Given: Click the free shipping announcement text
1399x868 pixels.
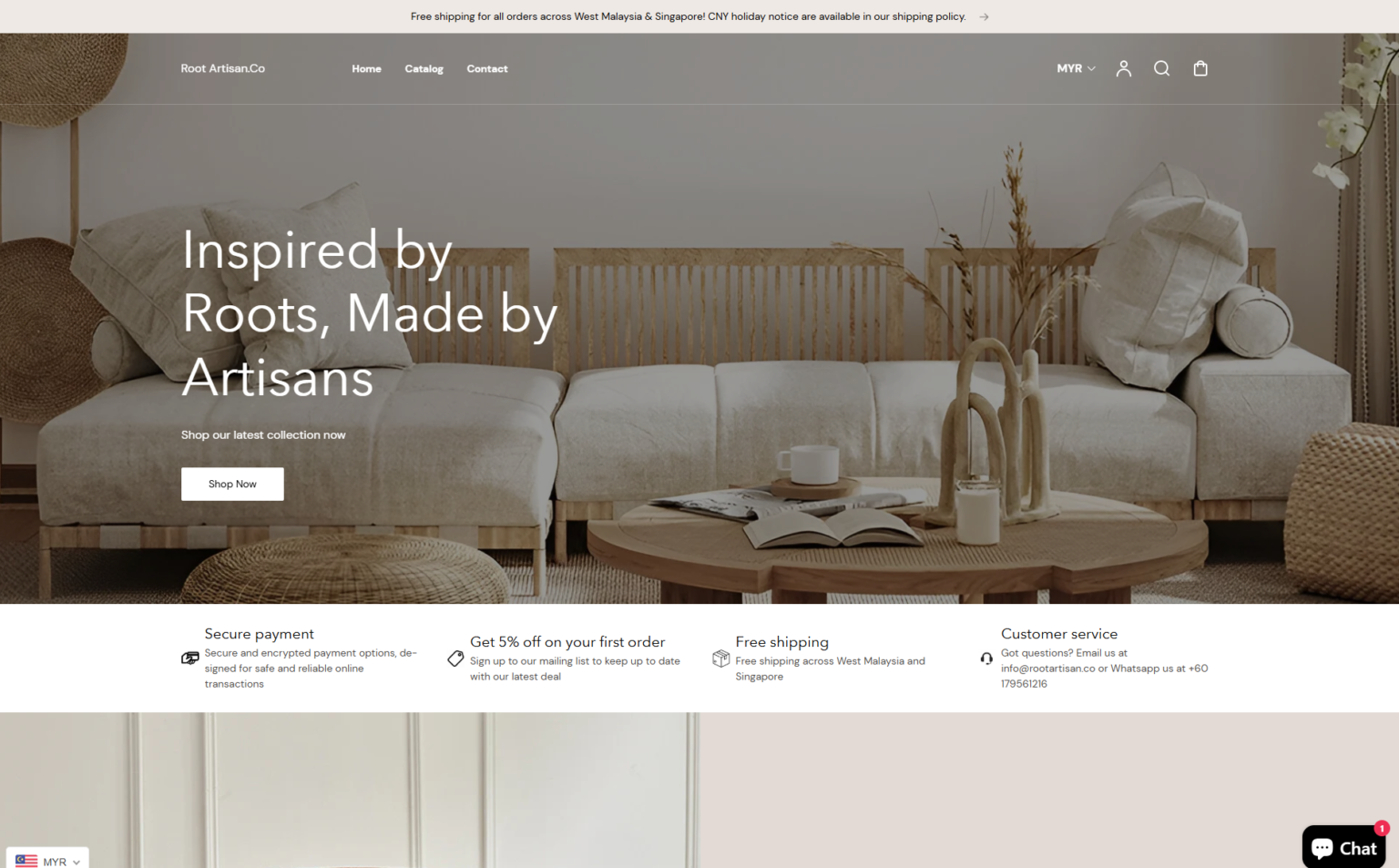Looking at the screenshot, I should point(688,16).
